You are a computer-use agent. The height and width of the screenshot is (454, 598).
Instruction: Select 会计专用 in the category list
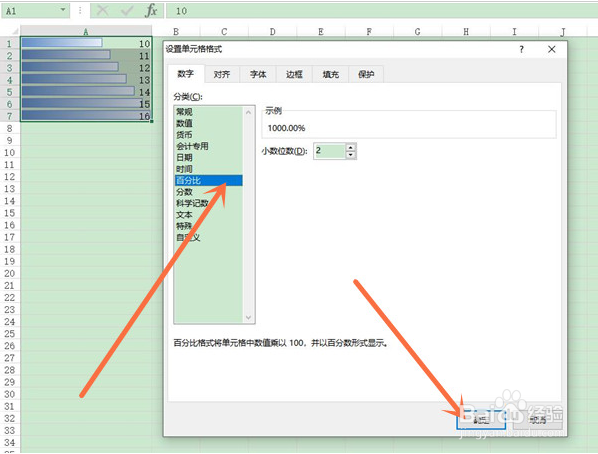208,146
